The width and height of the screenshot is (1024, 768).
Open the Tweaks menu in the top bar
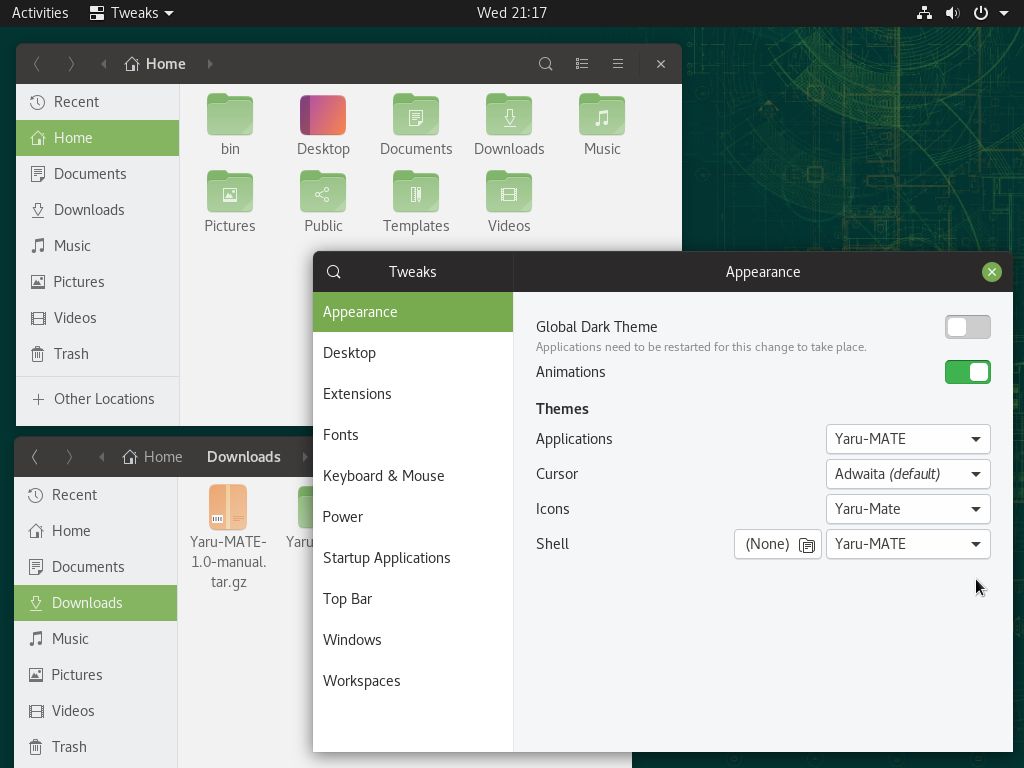tap(131, 12)
